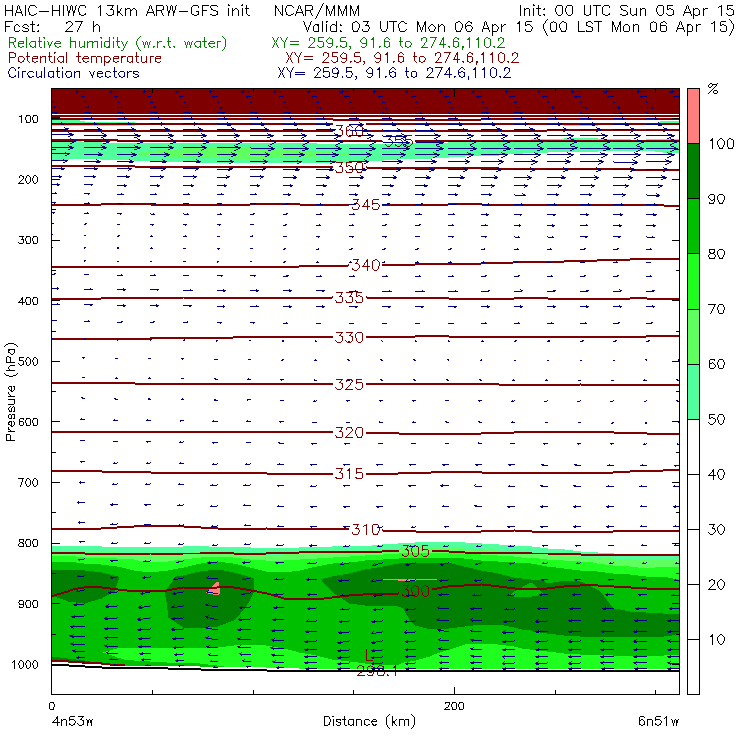Screen dimensions: 740x740
Task: Click the 300 contour label
Action: 415,591
